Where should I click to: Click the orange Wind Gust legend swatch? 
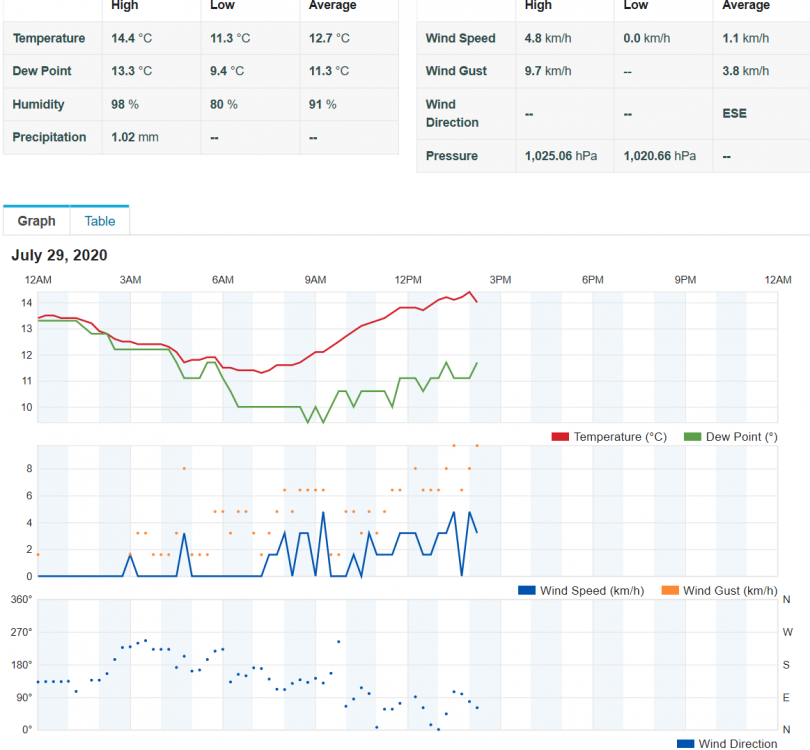[x=670, y=591]
